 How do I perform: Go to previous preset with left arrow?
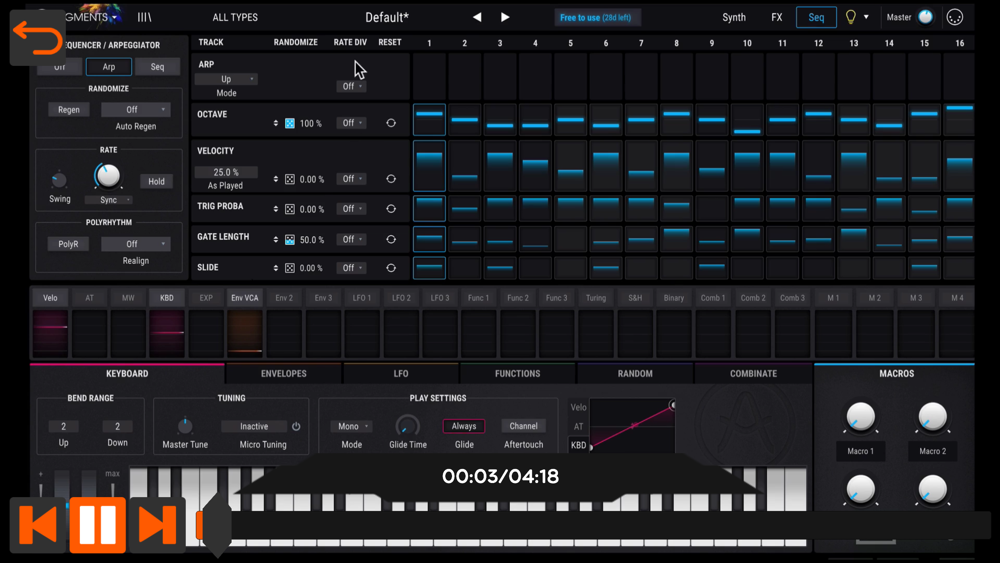(x=477, y=17)
